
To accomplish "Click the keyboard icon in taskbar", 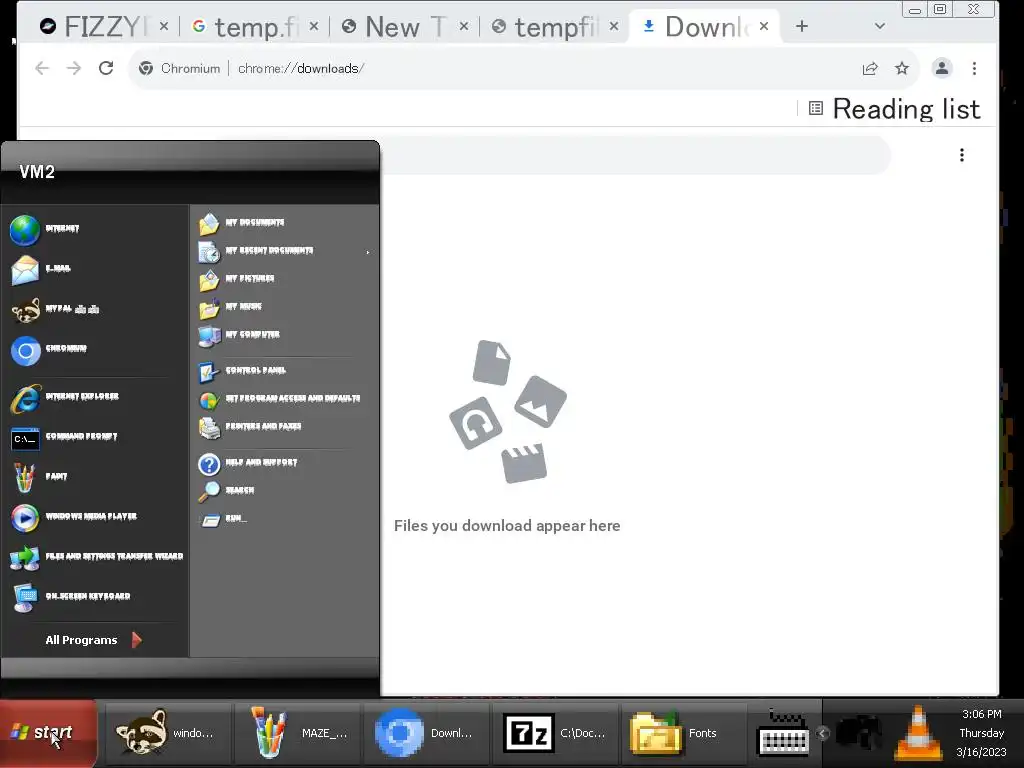I will pyautogui.click(x=782, y=733).
